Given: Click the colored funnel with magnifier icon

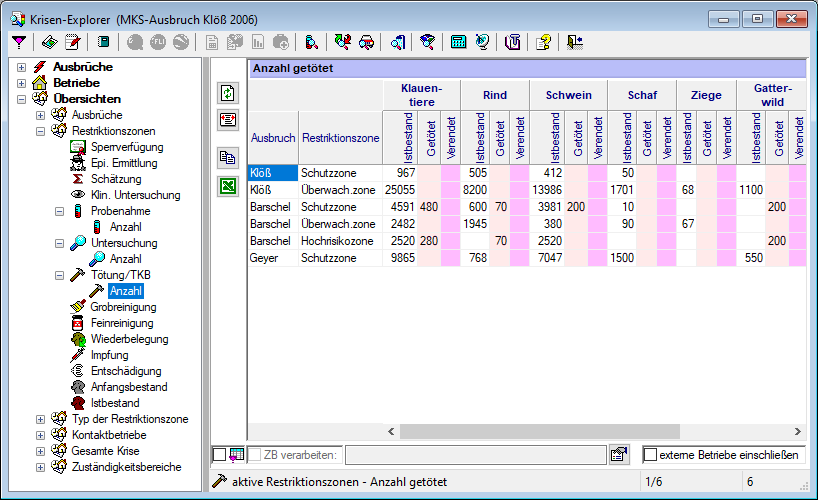Looking at the screenshot, I should tap(428, 42).
